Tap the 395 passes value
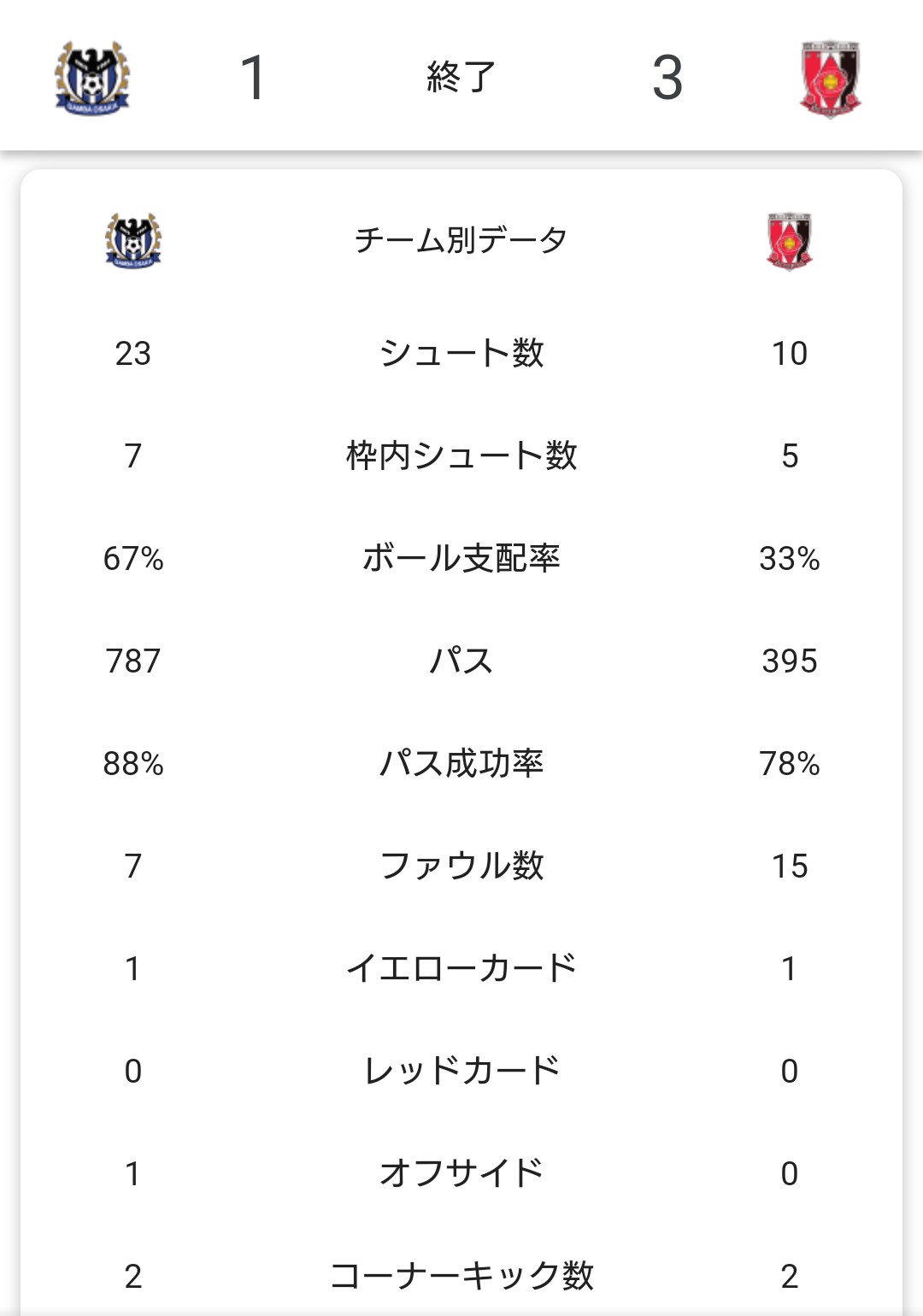923x1316 pixels. [x=789, y=661]
